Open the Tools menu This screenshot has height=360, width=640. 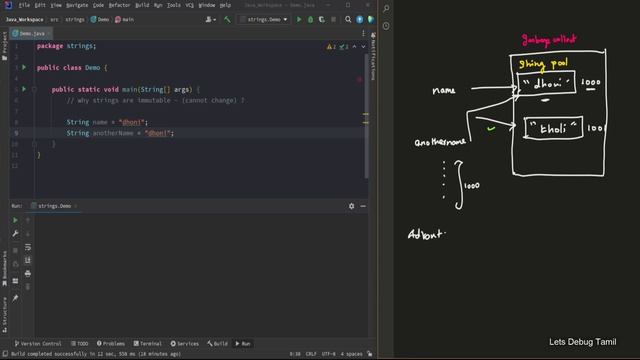(x=173, y=5)
